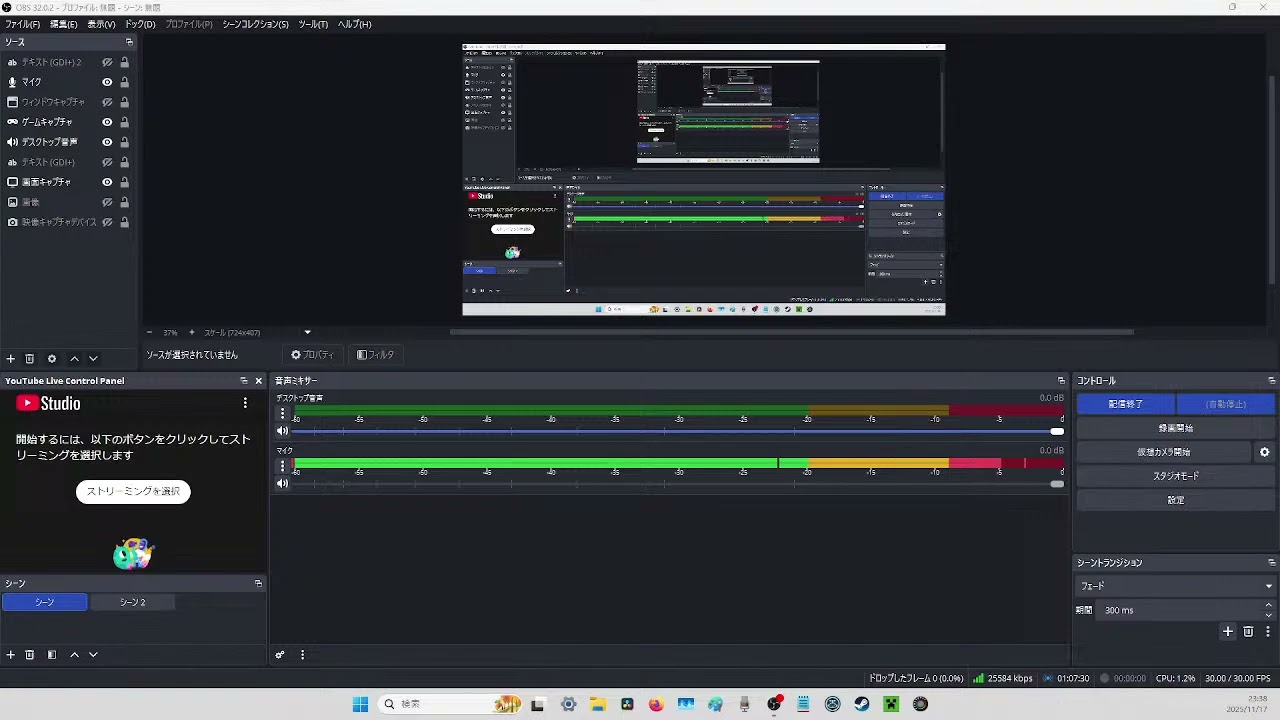Open Windows Start menu on taskbar
1280x720 pixels.
click(360, 704)
